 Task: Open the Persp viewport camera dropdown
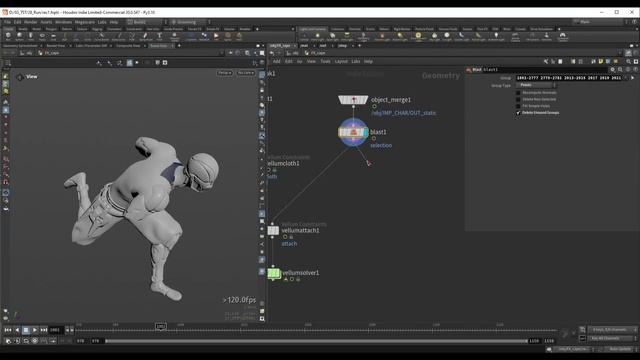point(224,73)
